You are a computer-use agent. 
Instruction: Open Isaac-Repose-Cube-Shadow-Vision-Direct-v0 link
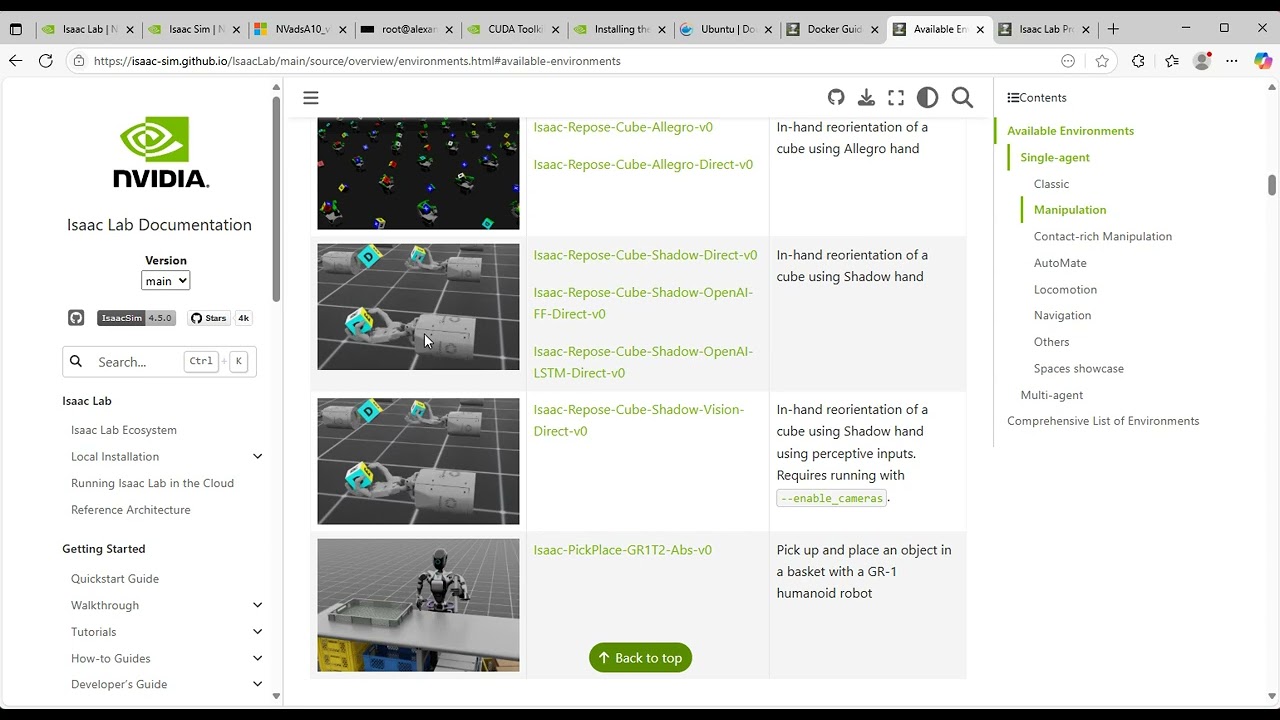coord(639,420)
